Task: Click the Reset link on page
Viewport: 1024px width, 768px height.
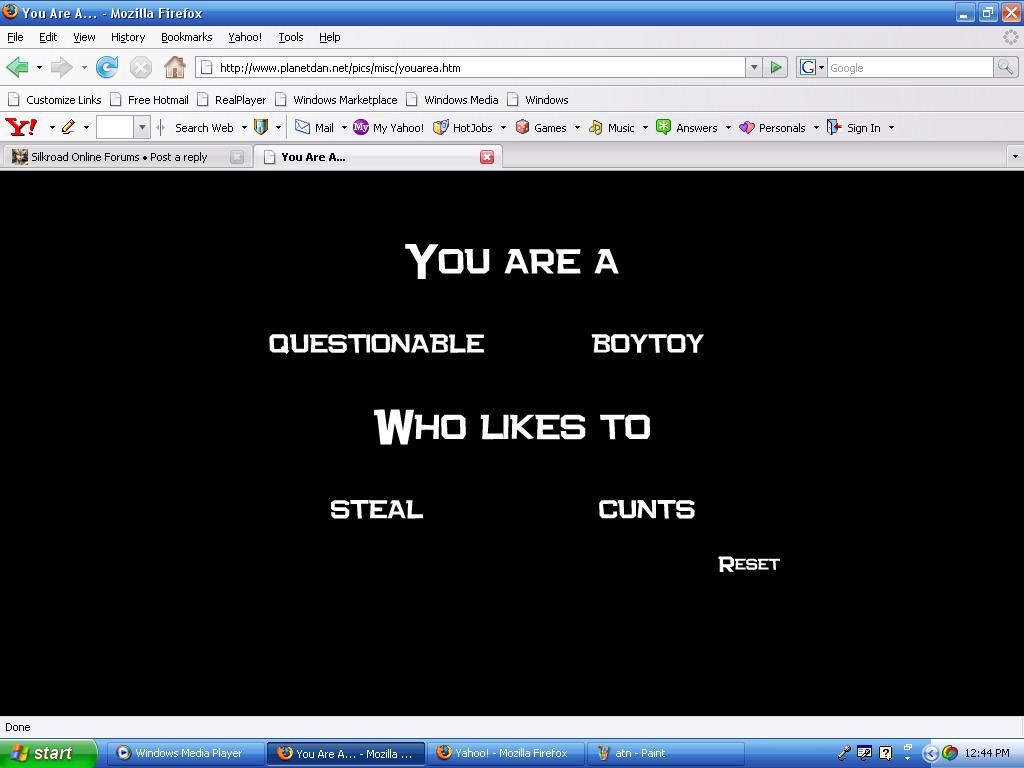Action: pos(748,564)
